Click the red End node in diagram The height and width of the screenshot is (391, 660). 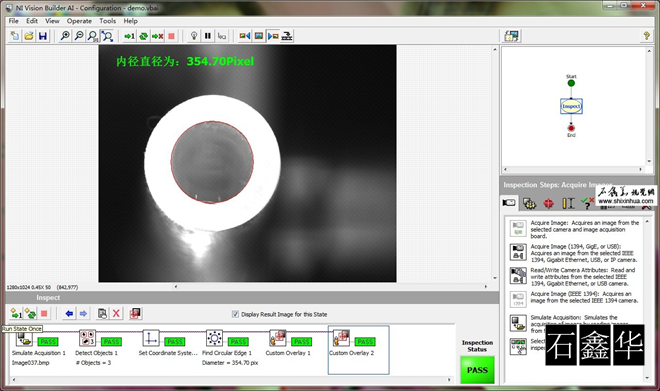[571, 128]
